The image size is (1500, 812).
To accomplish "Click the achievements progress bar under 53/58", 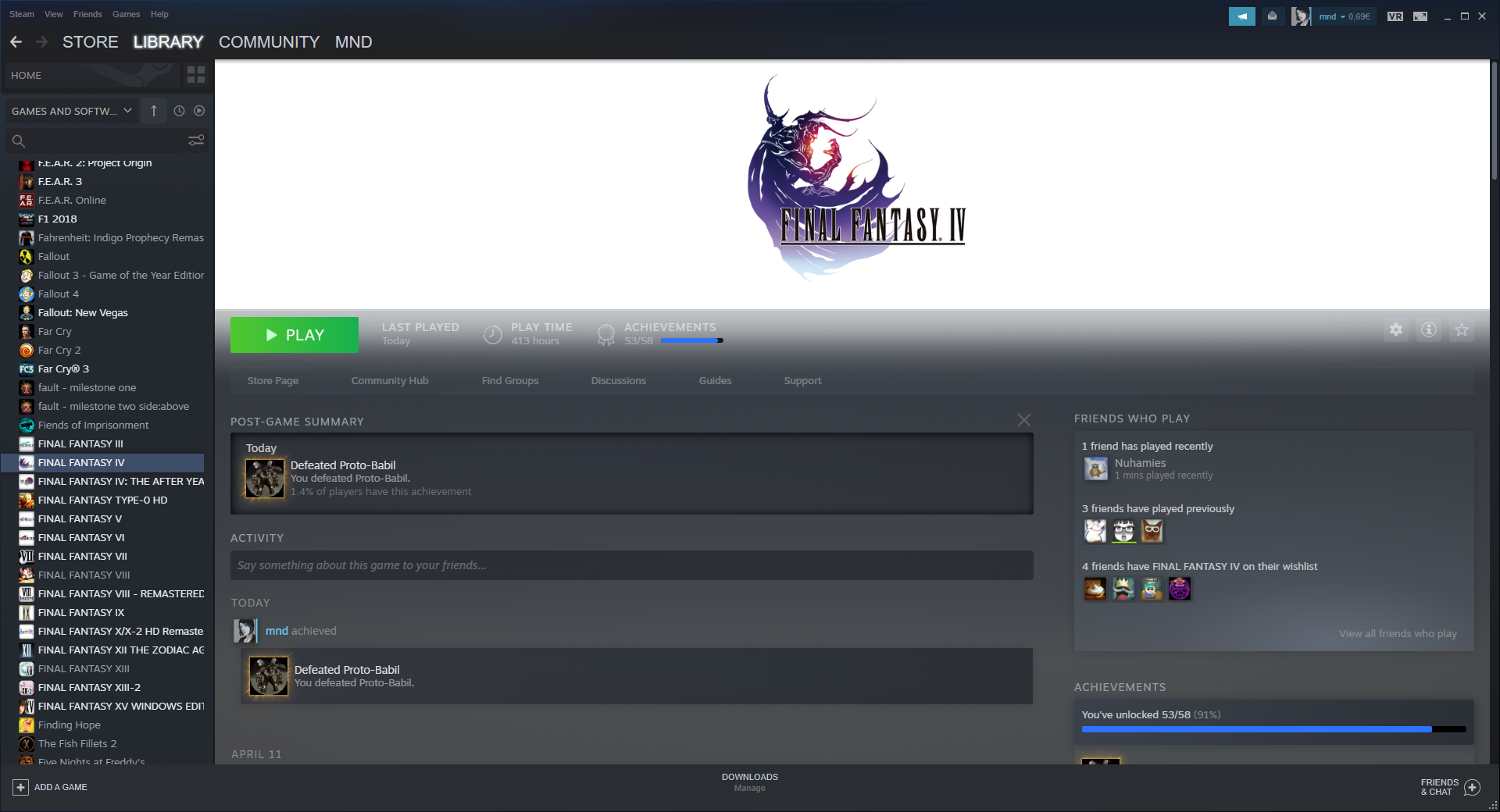I will [692, 340].
